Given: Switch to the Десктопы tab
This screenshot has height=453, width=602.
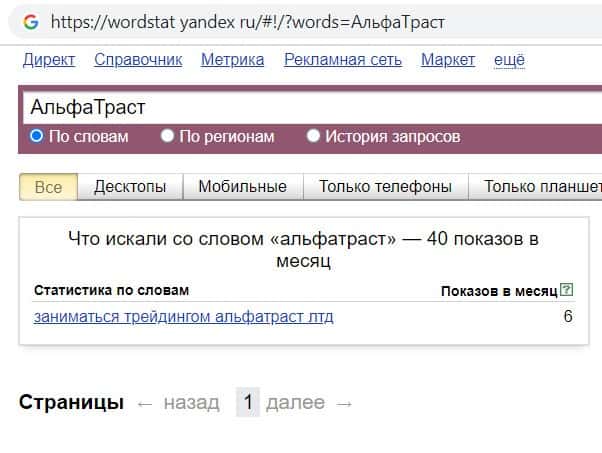Looking at the screenshot, I should pos(130,187).
